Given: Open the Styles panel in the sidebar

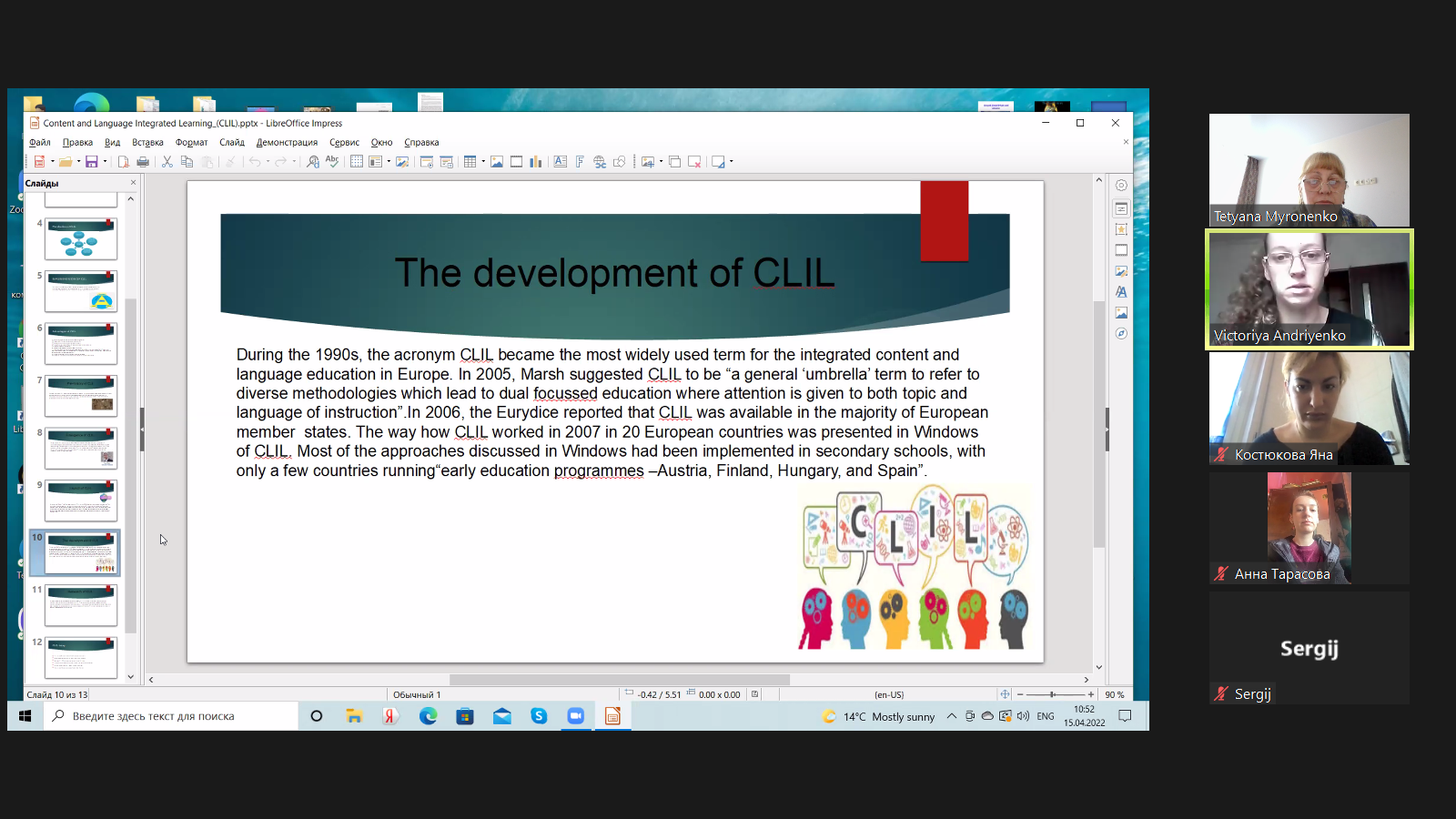Looking at the screenshot, I should [x=1121, y=292].
